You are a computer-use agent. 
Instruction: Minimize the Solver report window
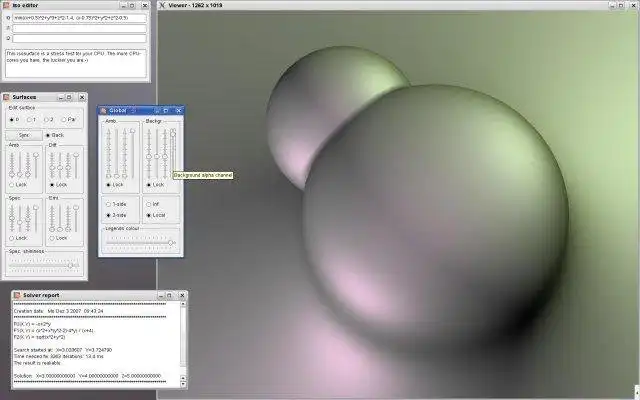point(161,295)
